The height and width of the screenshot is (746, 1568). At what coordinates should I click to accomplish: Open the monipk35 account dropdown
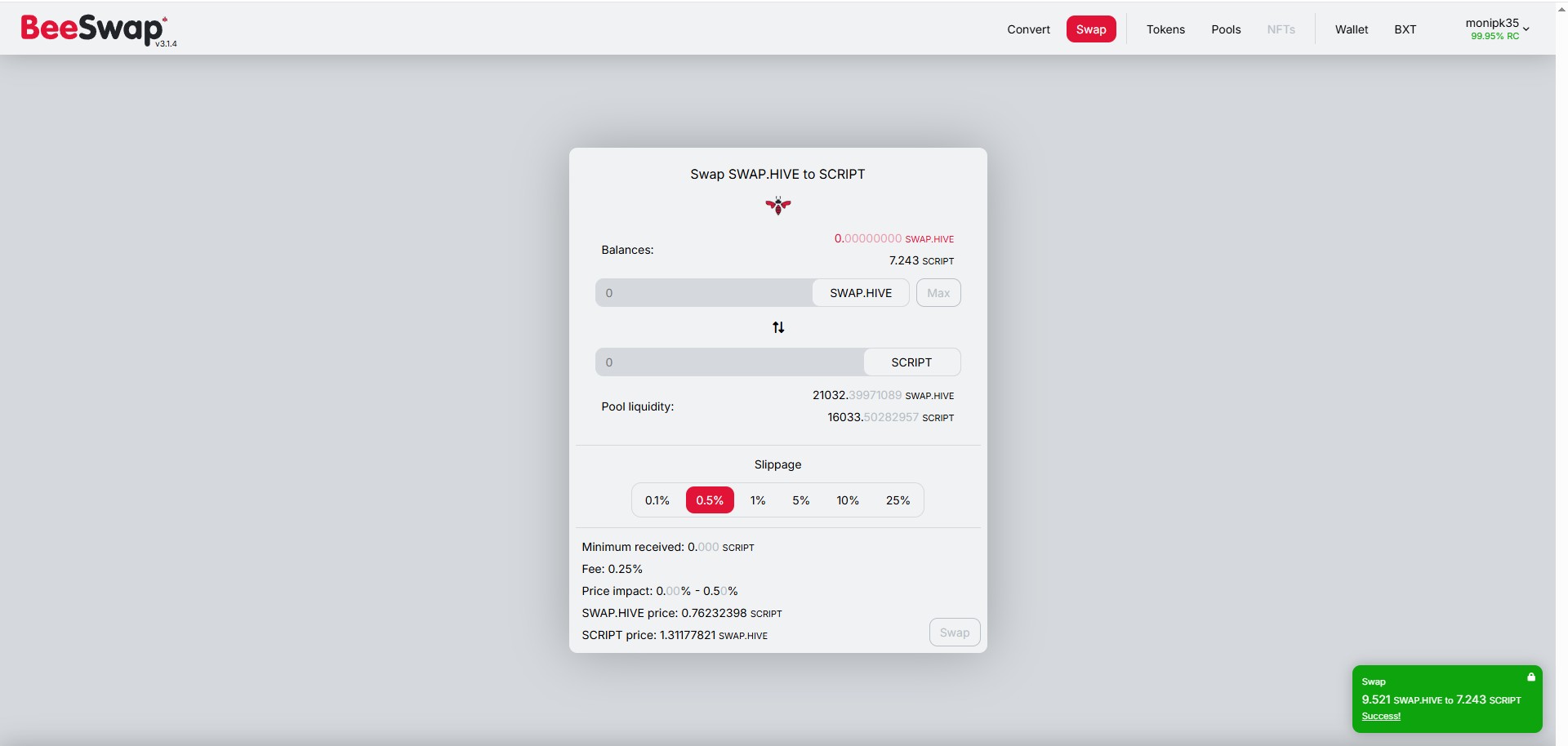[x=1497, y=29]
